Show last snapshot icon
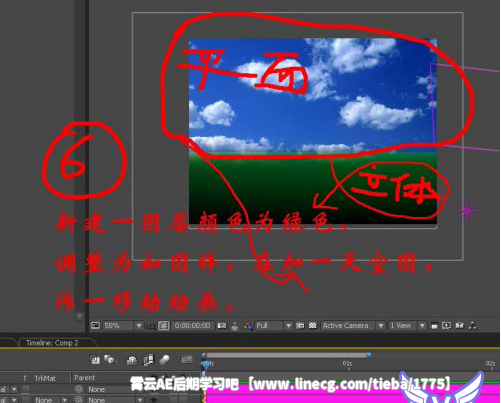The width and height of the screenshot is (501, 403). [x=235, y=326]
